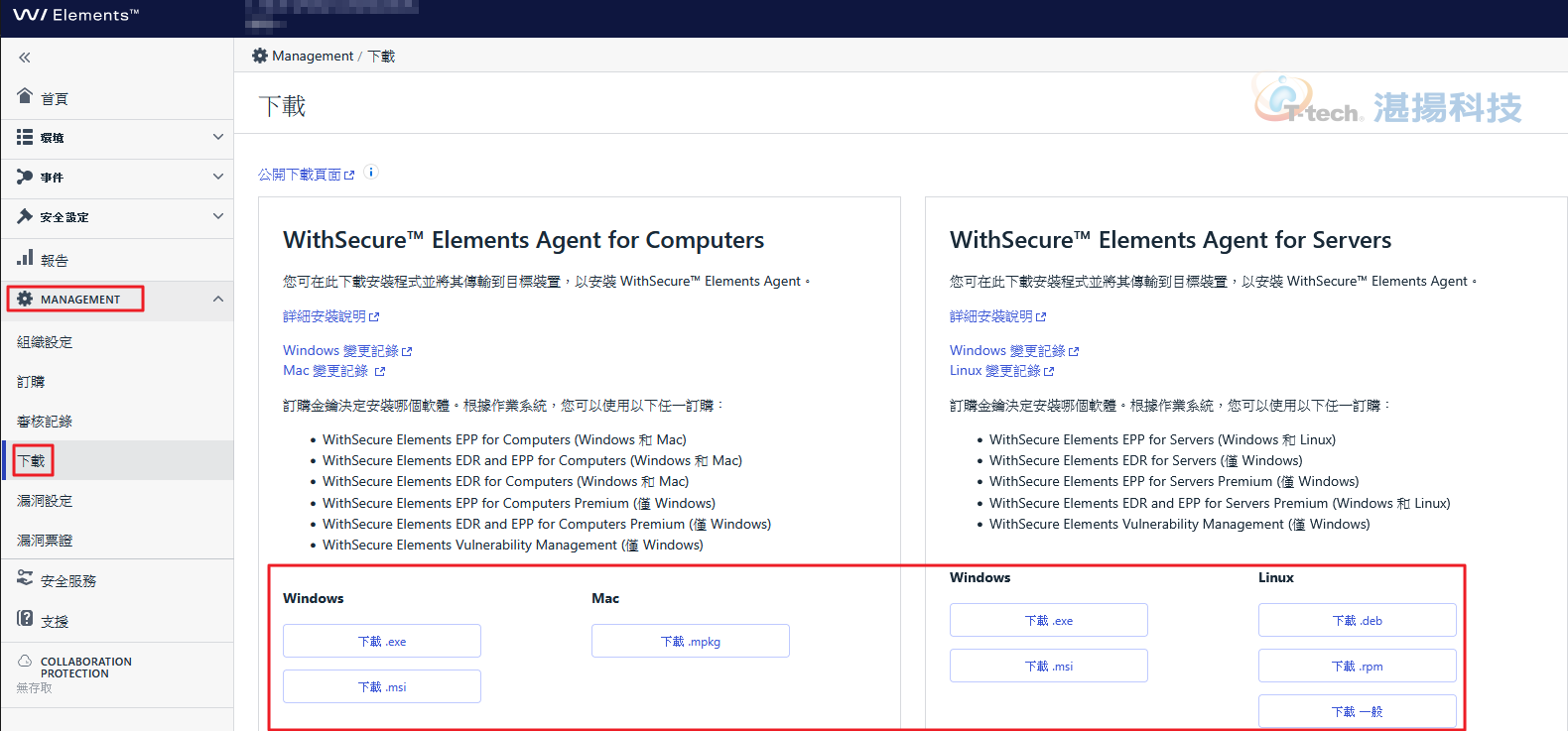Click the Management breadcrumb link
Screen dimensions: 1568x731
tap(313, 56)
